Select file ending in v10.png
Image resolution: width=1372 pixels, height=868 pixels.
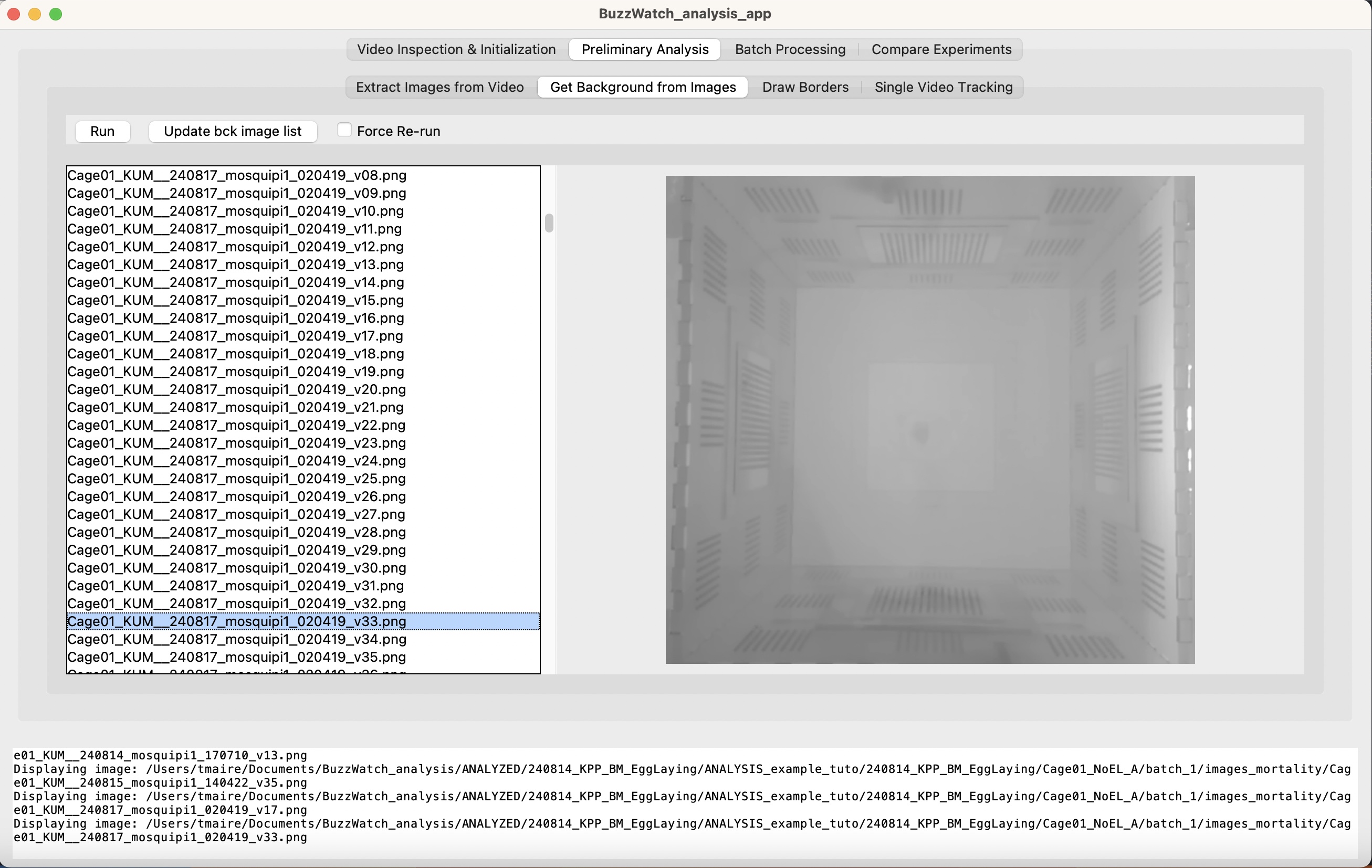tap(303, 211)
